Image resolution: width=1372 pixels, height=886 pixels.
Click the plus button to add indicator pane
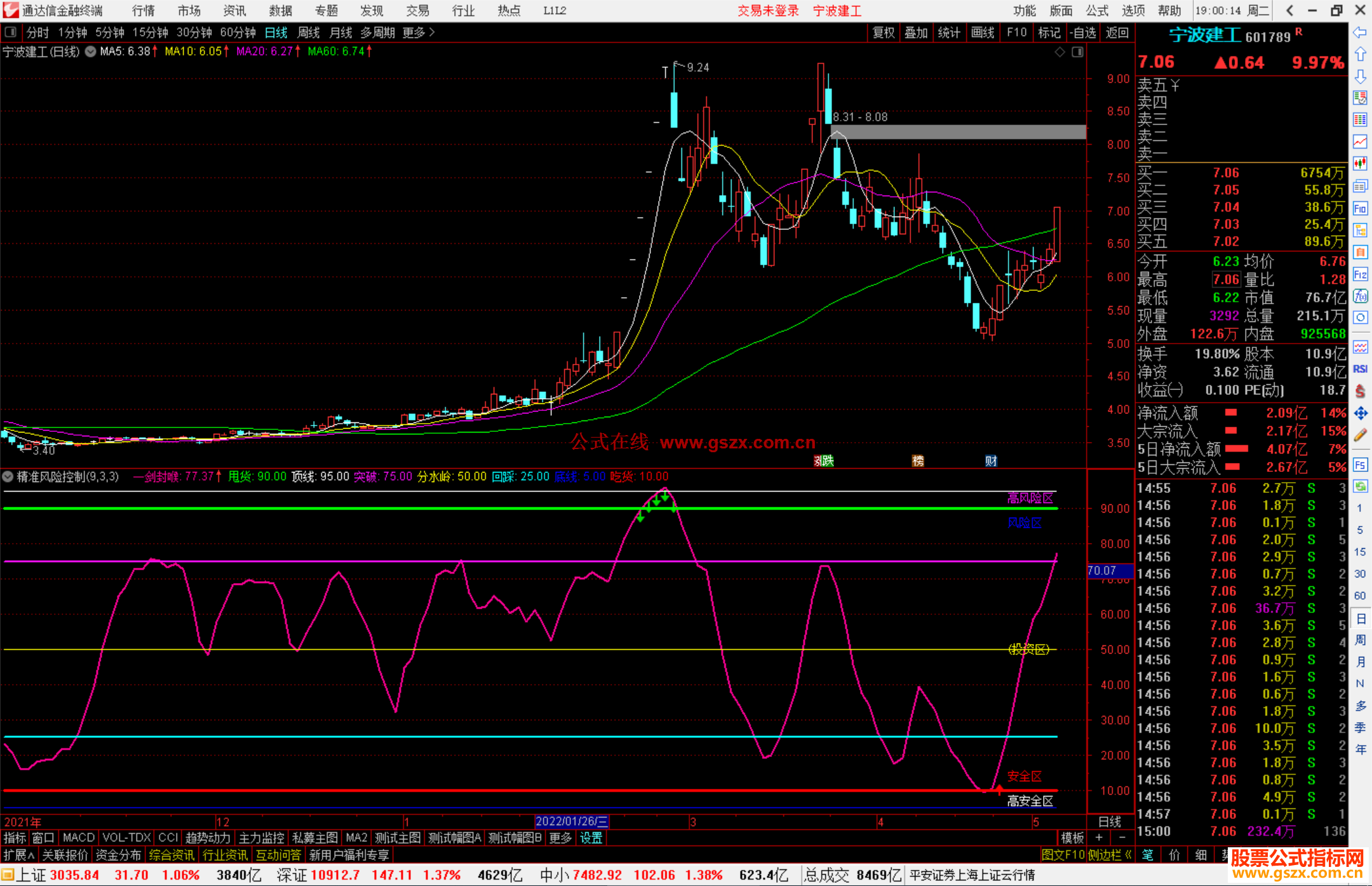point(1099,838)
